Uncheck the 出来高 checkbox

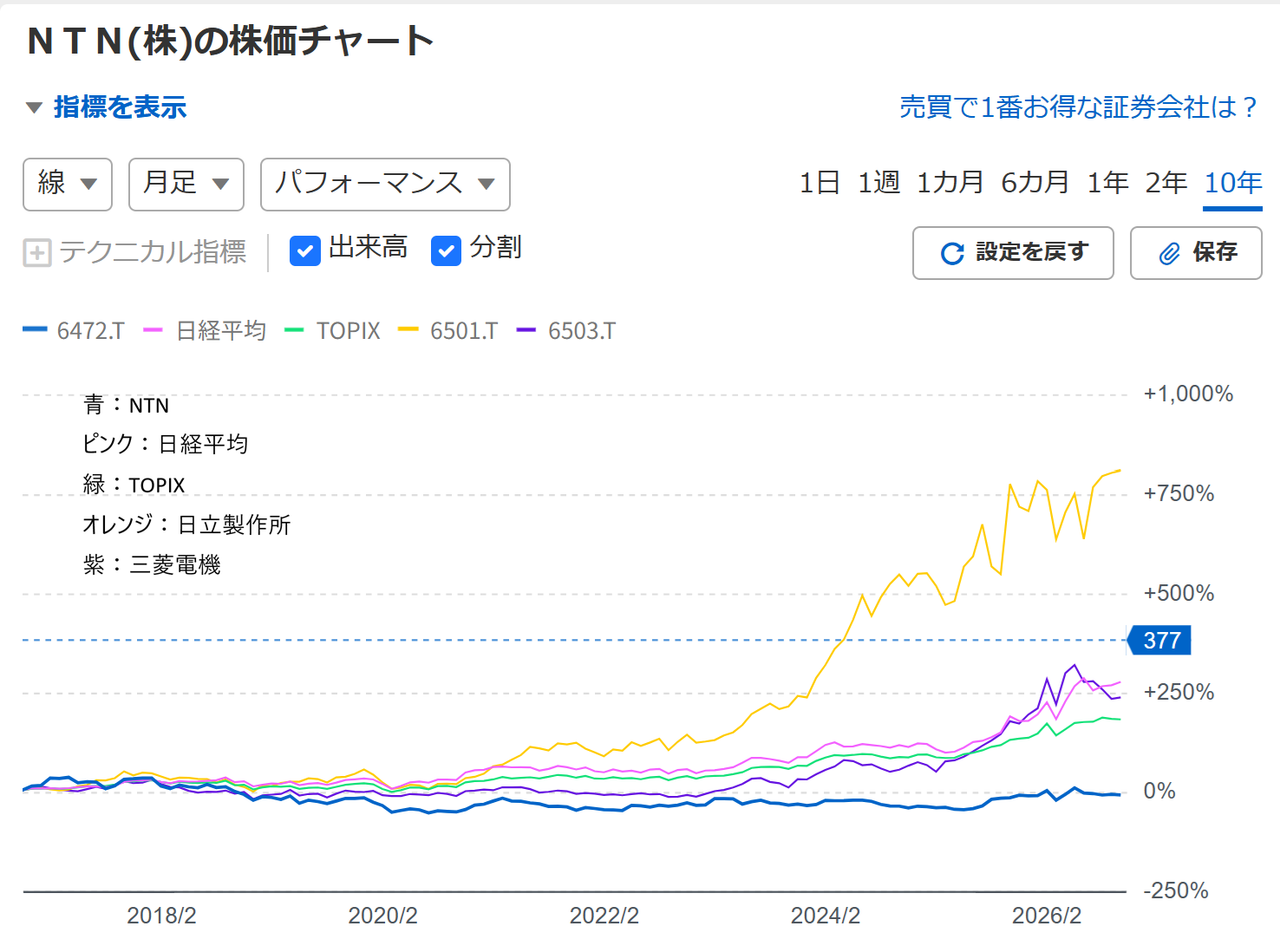(x=304, y=251)
